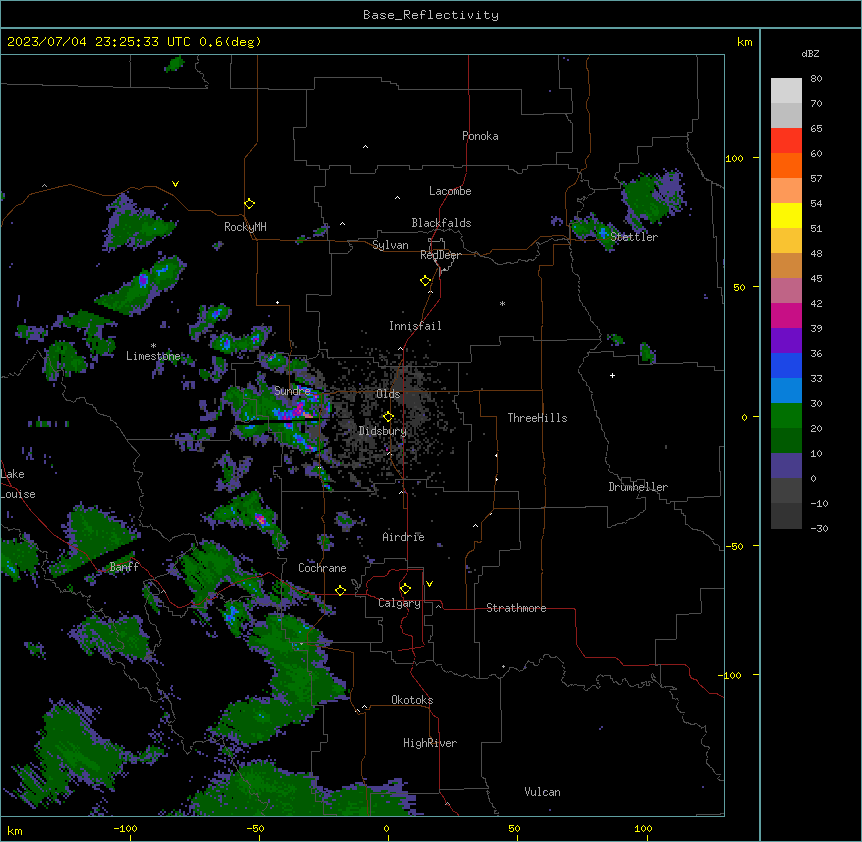Click the Drumheller label
Image resolution: width=862 pixels, height=842 pixels.
pos(638,487)
